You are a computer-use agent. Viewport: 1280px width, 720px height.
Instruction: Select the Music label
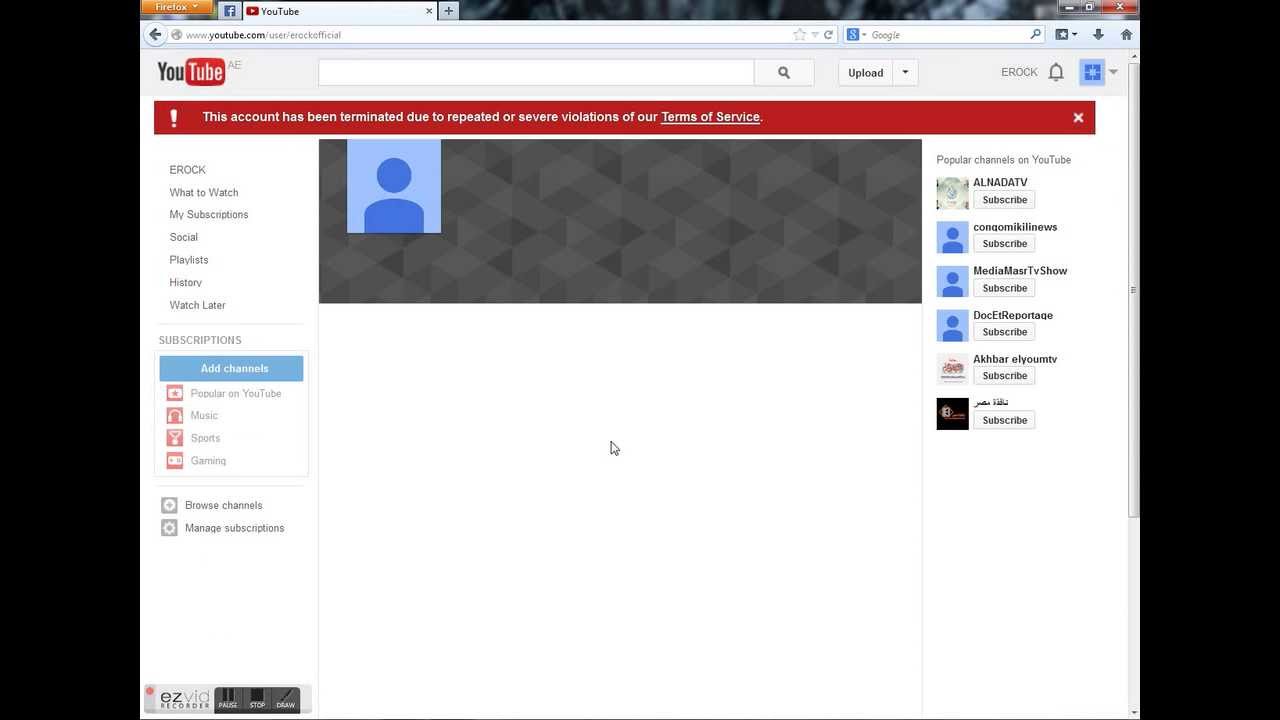tap(204, 415)
